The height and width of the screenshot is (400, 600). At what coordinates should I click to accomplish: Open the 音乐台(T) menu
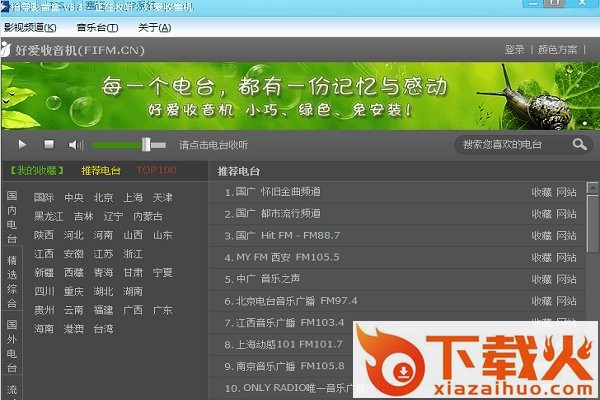(x=97, y=28)
